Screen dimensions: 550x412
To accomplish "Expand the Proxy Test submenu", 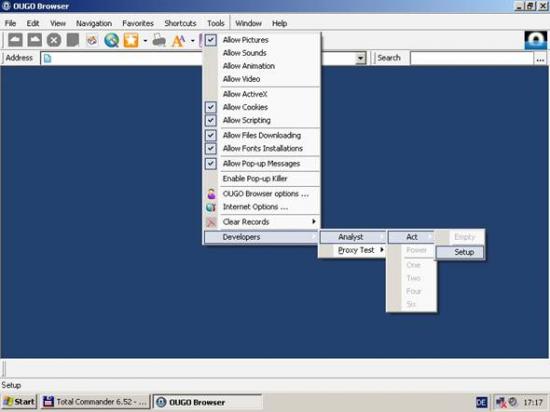I will (x=352, y=250).
